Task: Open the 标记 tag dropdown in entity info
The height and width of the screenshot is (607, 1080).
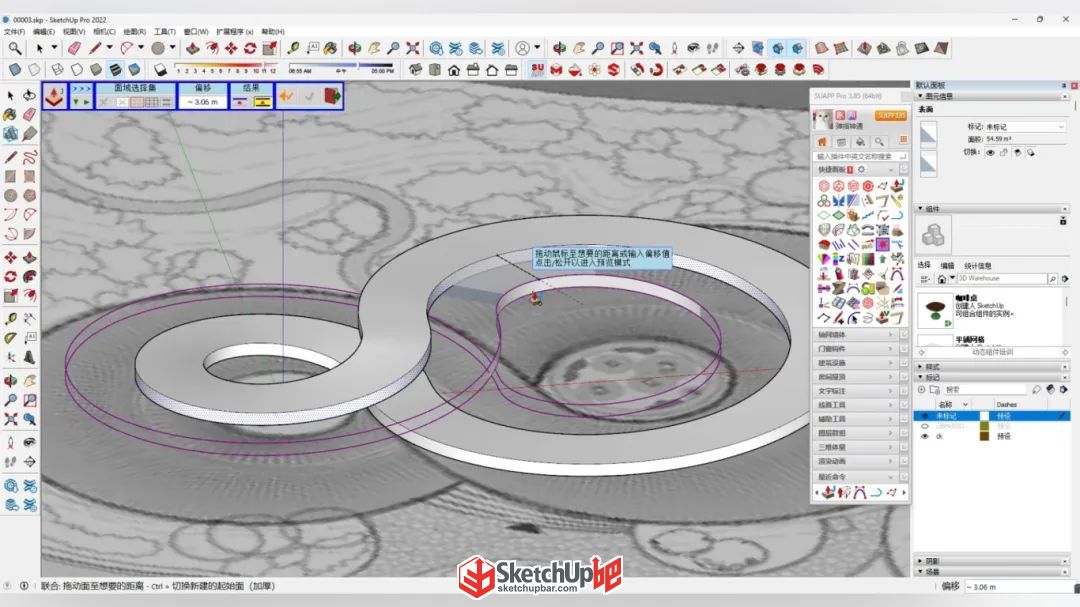Action: point(1025,127)
